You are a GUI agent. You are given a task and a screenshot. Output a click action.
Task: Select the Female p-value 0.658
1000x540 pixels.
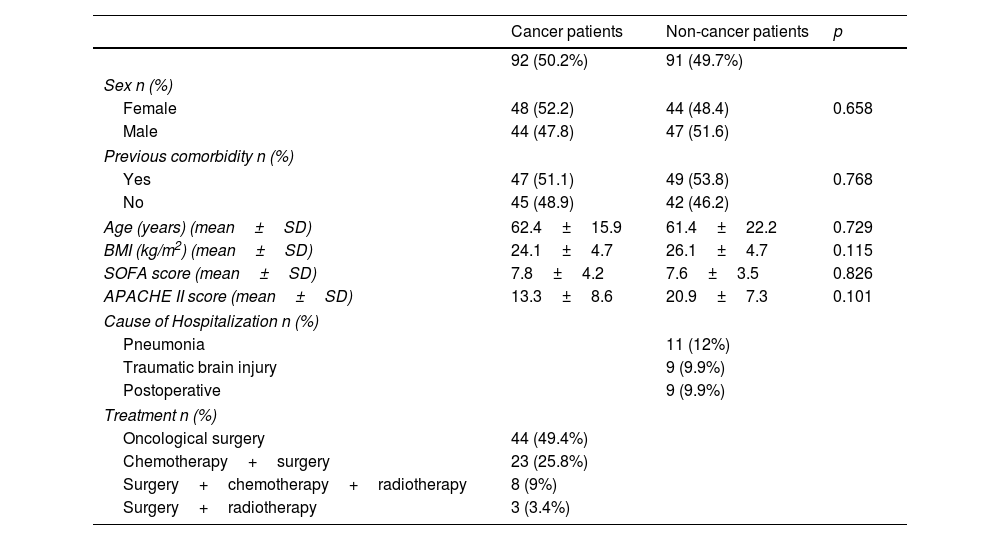pyautogui.click(x=852, y=108)
